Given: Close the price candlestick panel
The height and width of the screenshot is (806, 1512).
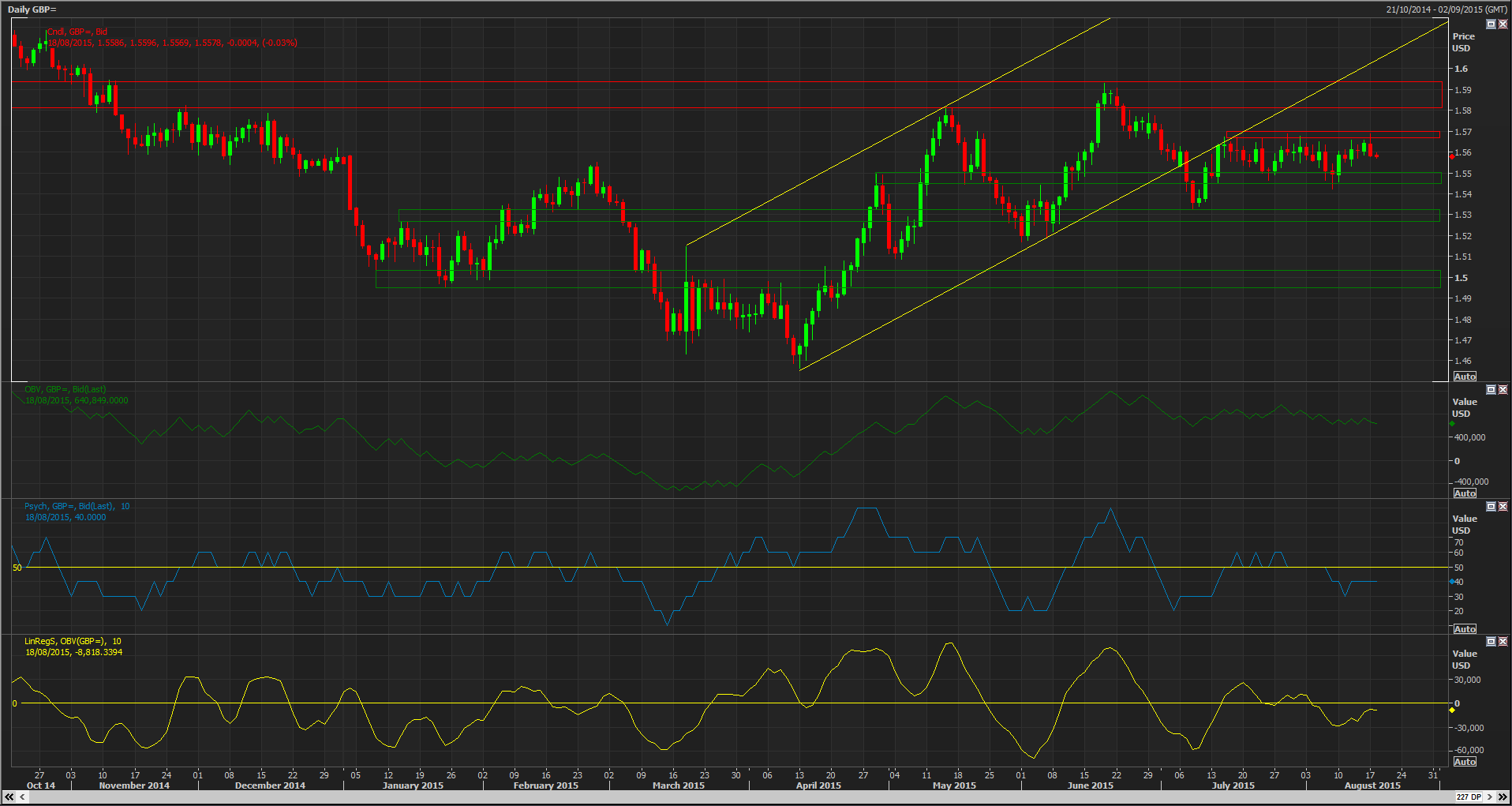Looking at the screenshot, I should coord(1503,24).
